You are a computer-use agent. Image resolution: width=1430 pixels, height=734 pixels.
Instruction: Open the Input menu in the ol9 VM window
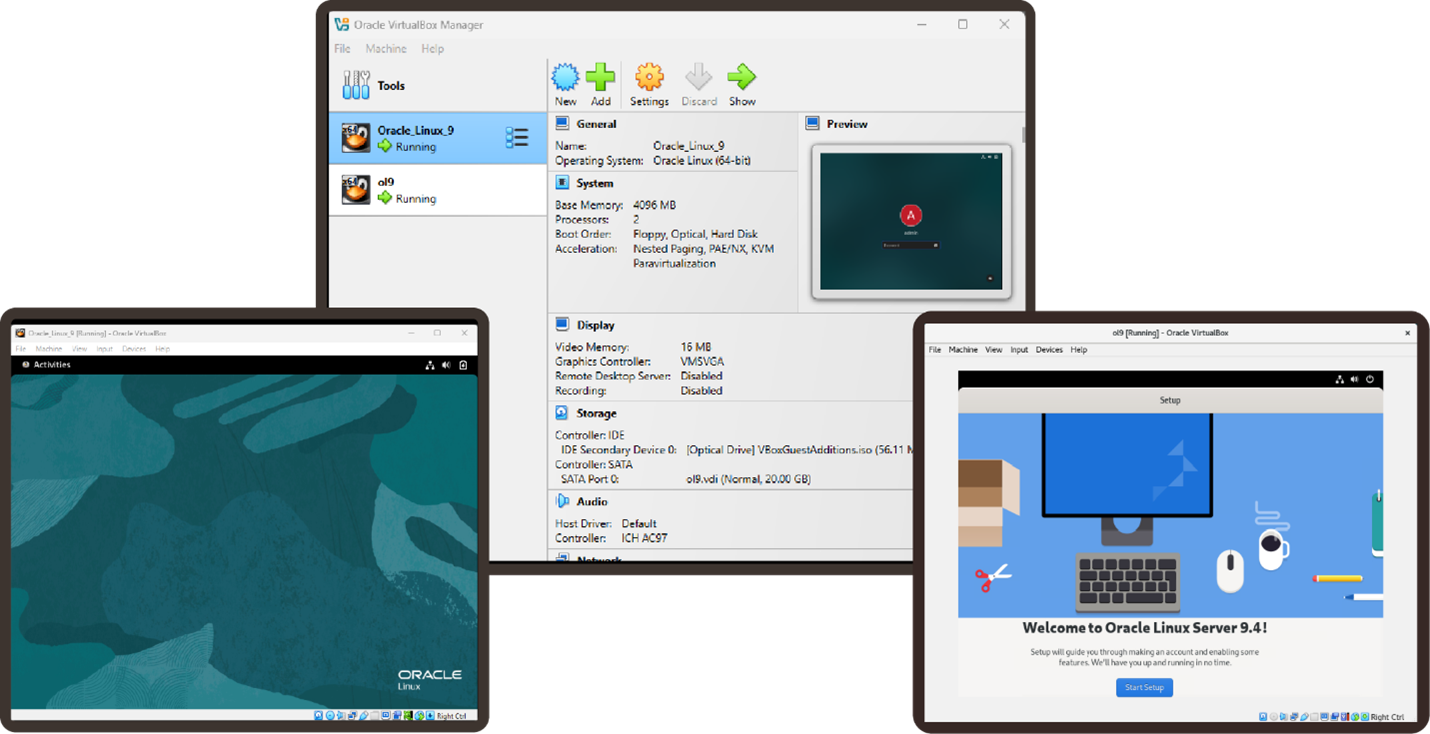point(1019,350)
